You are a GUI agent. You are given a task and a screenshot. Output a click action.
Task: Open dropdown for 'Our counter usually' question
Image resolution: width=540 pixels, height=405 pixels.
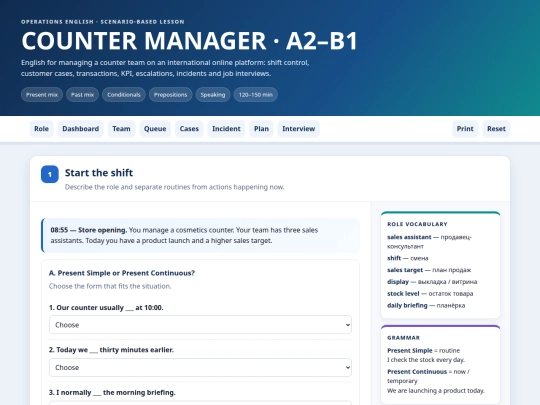(x=200, y=325)
